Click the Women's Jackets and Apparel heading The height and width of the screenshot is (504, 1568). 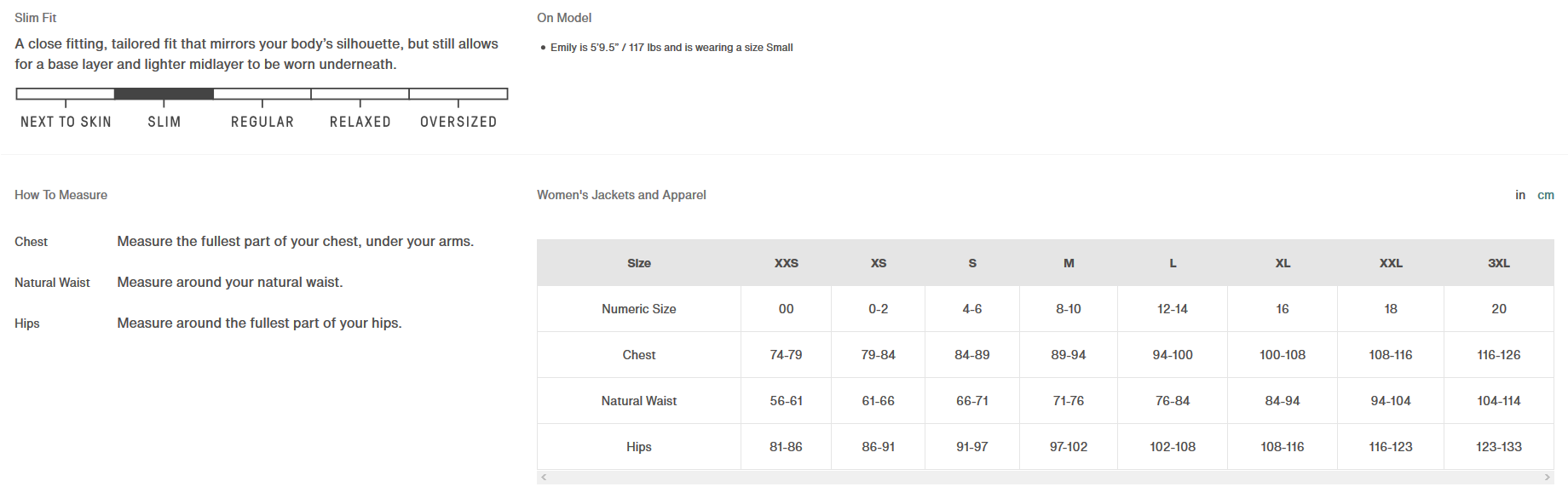(621, 195)
